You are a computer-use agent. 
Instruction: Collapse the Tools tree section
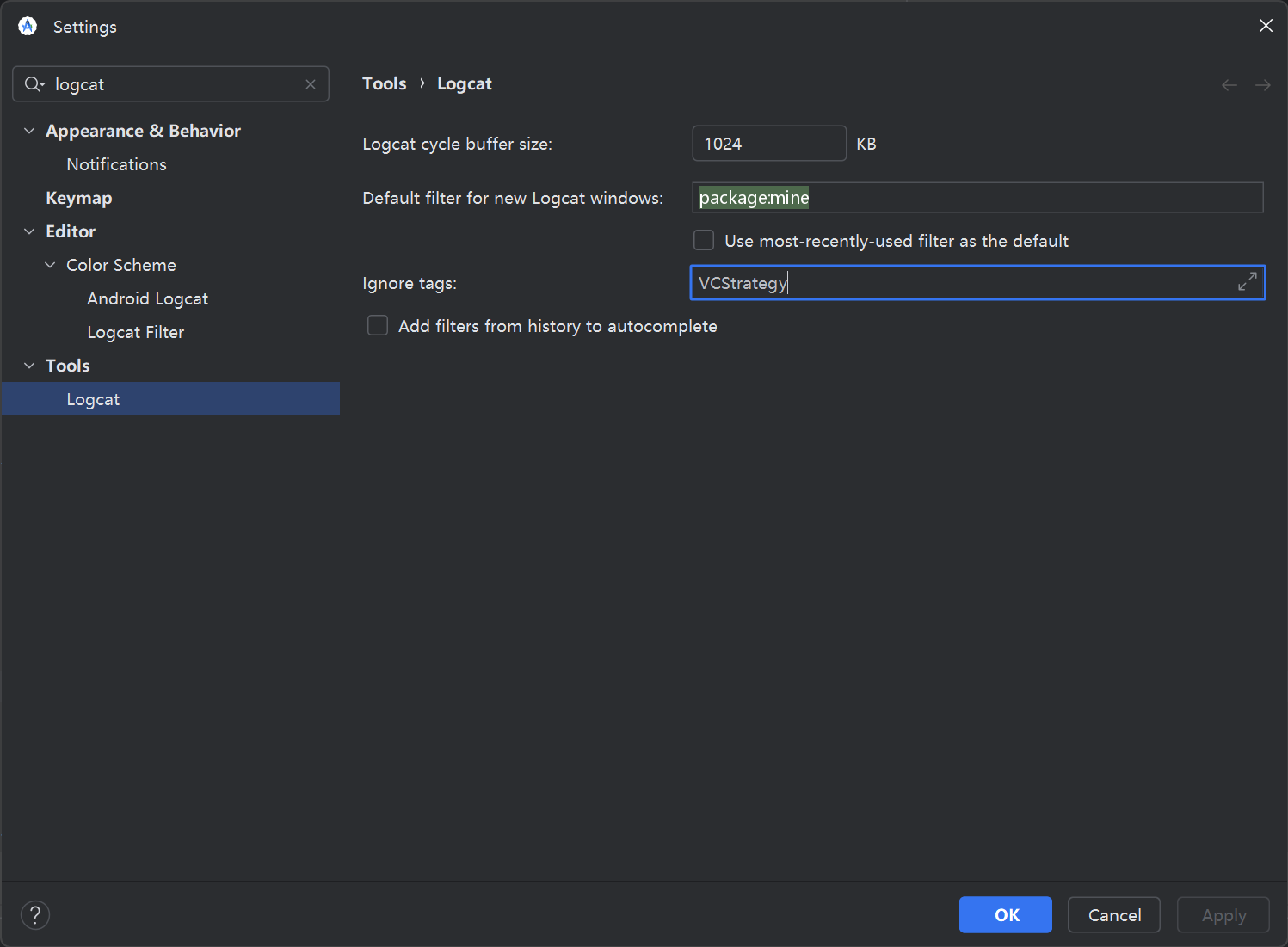click(x=29, y=366)
